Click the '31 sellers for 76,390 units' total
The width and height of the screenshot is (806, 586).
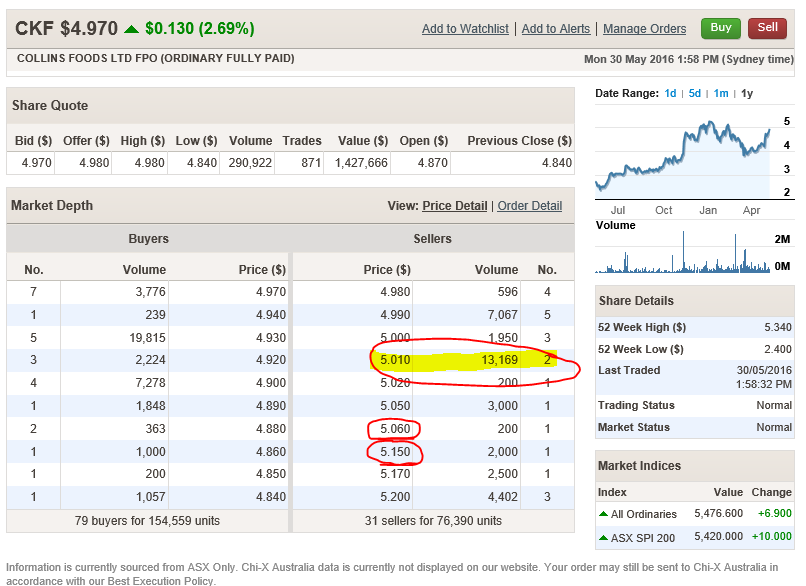[x=433, y=521]
